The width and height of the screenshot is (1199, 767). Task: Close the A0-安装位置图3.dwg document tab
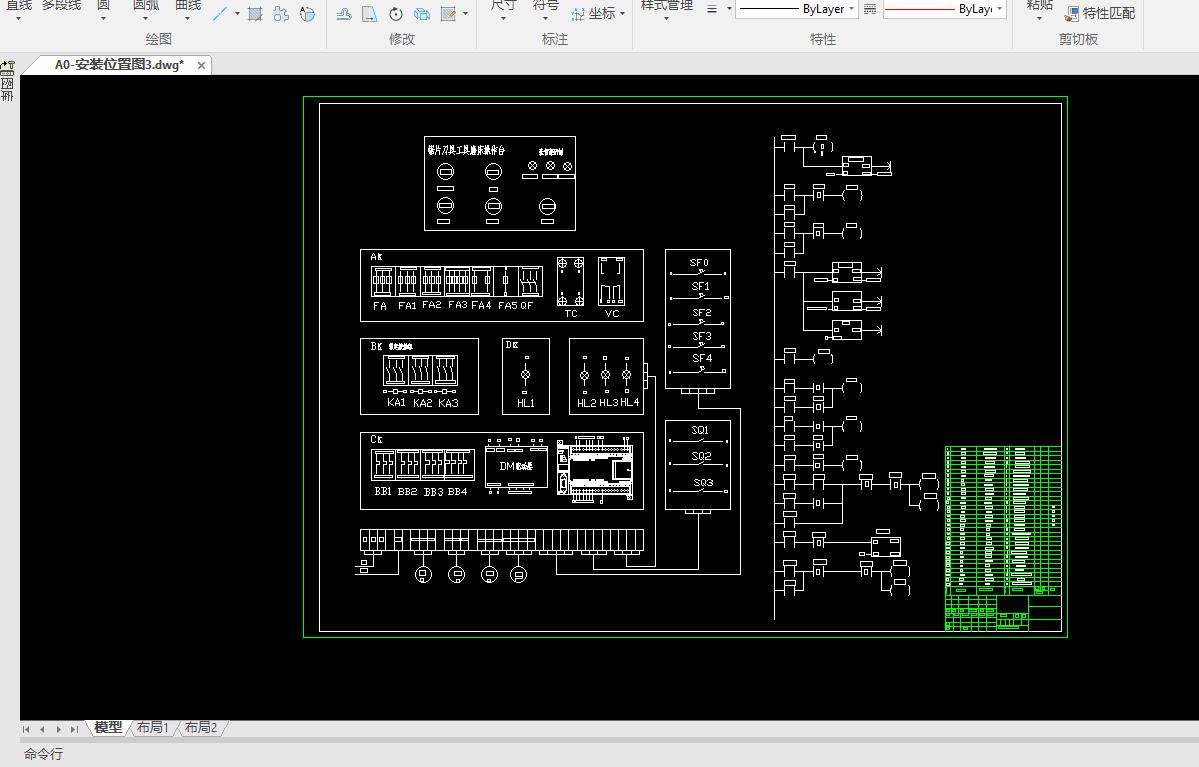tap(201, 65)
